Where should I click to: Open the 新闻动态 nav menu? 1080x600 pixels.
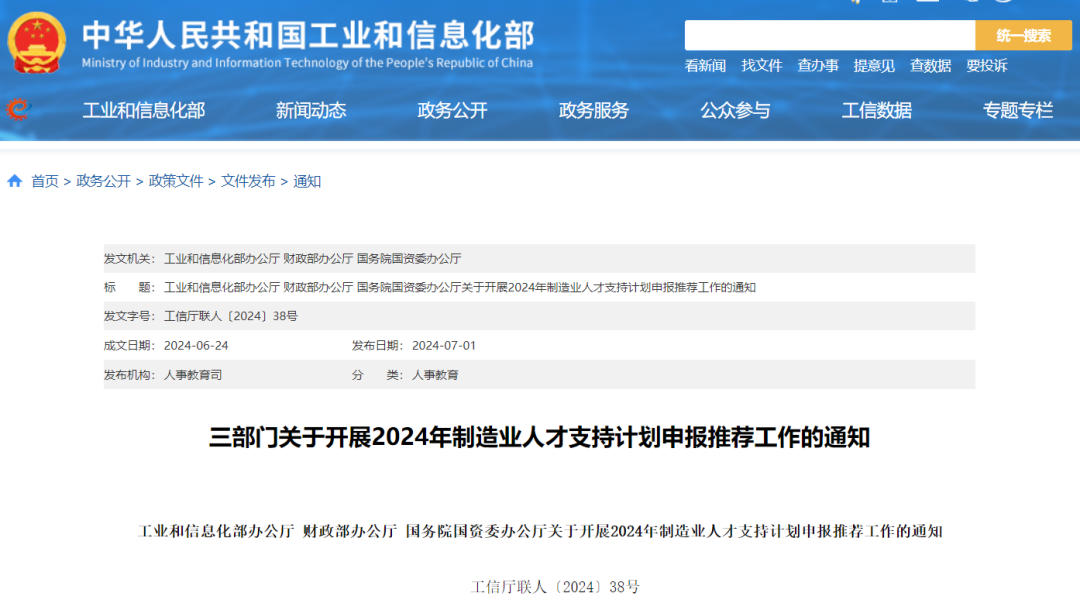click(x=311, y=110)
